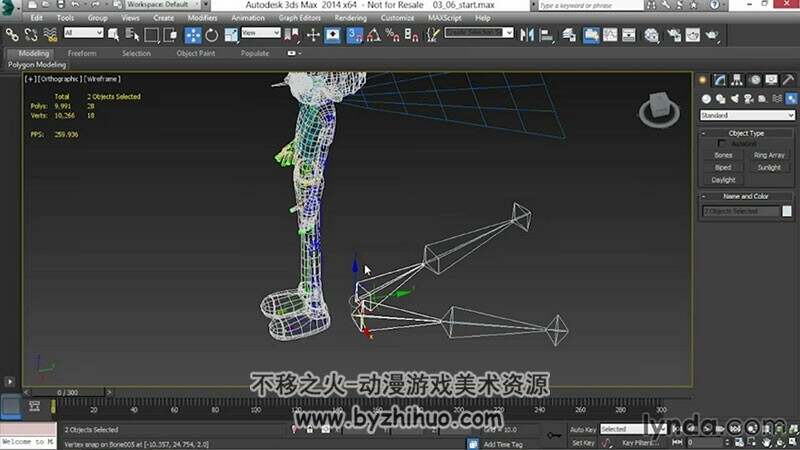
Task: Click the help search keyword field
Action: (591, 5)
